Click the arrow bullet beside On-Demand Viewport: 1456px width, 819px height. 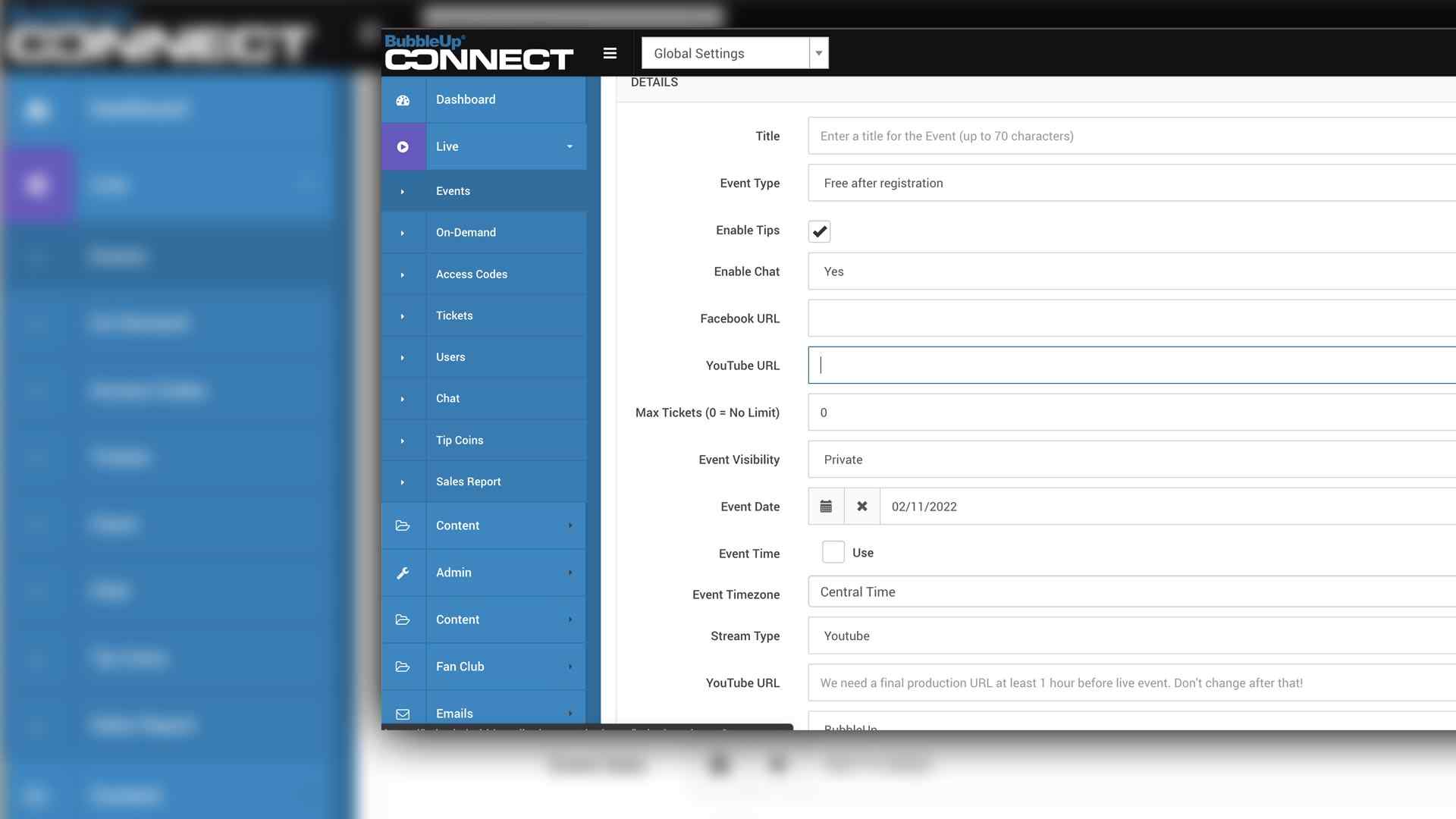tap(403, 234)
